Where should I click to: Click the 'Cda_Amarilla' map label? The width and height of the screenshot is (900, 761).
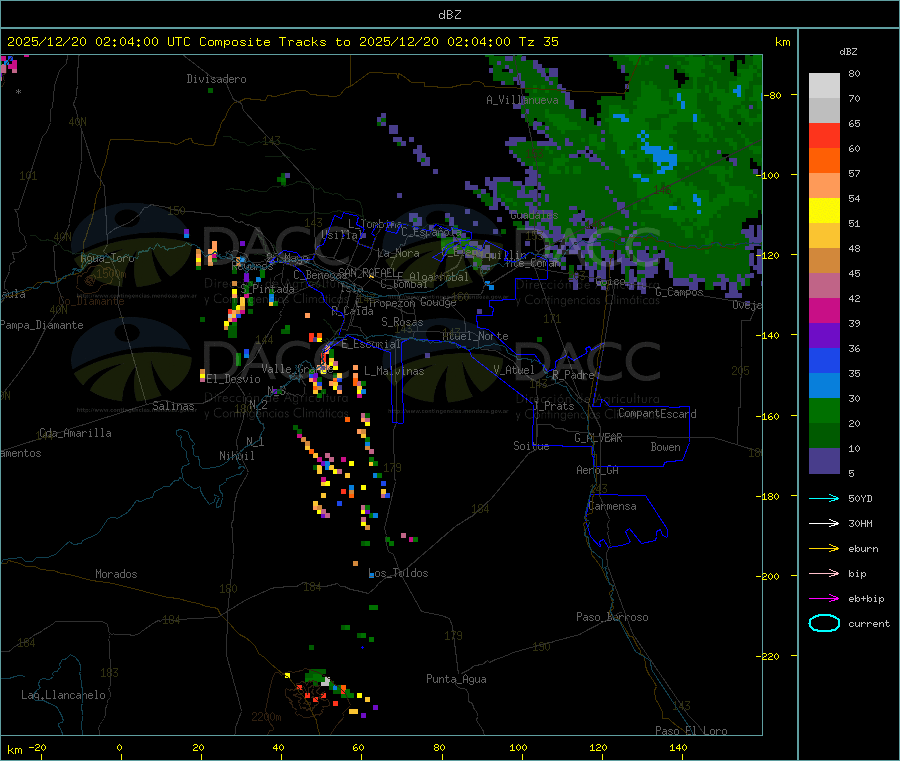pyautogui.click(x=75, y=433)
